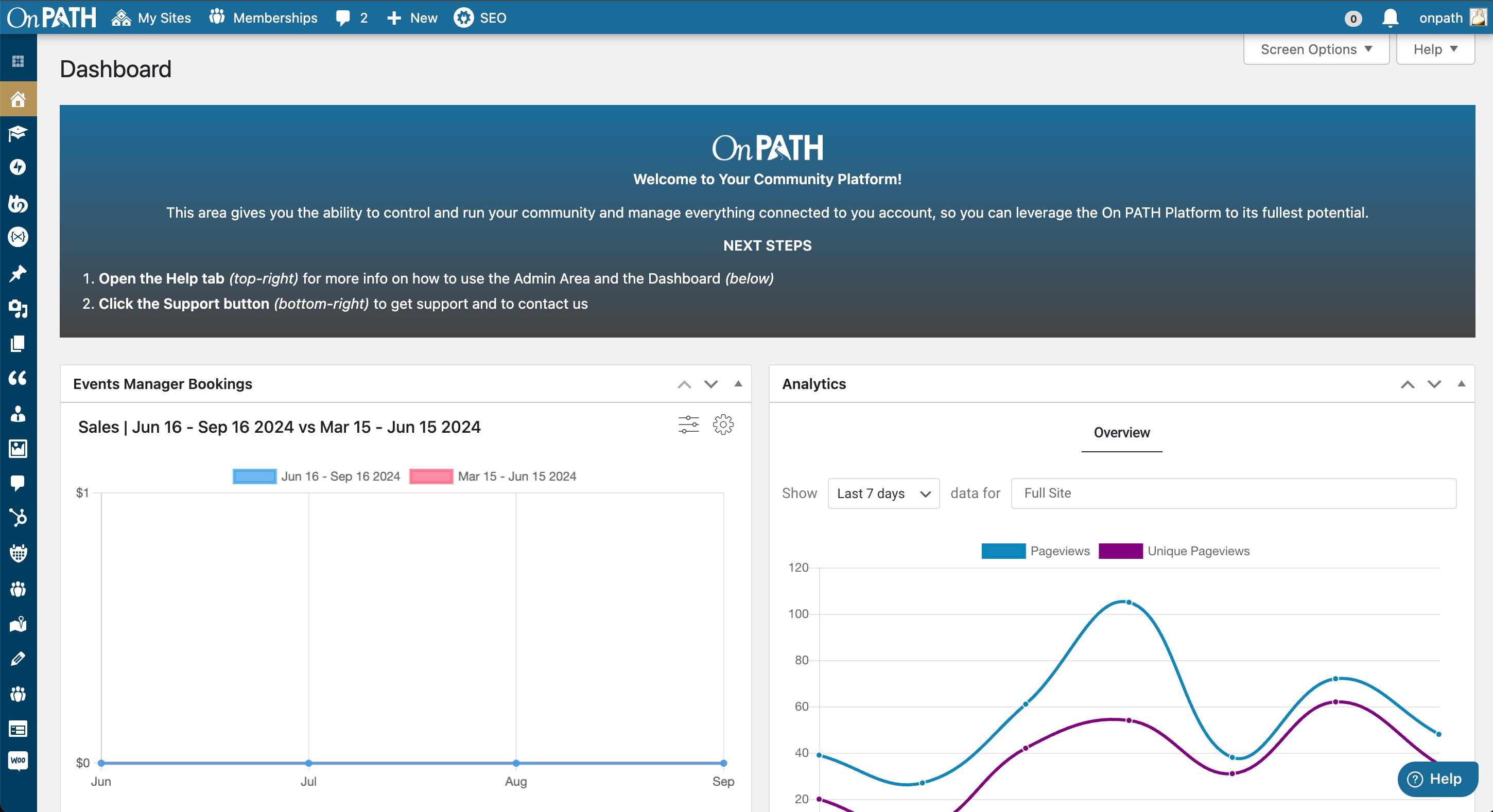Screen dimensions: 1493x812
Task: Click the Aug data point on the Sales chart
Action: tap(516, 763)
